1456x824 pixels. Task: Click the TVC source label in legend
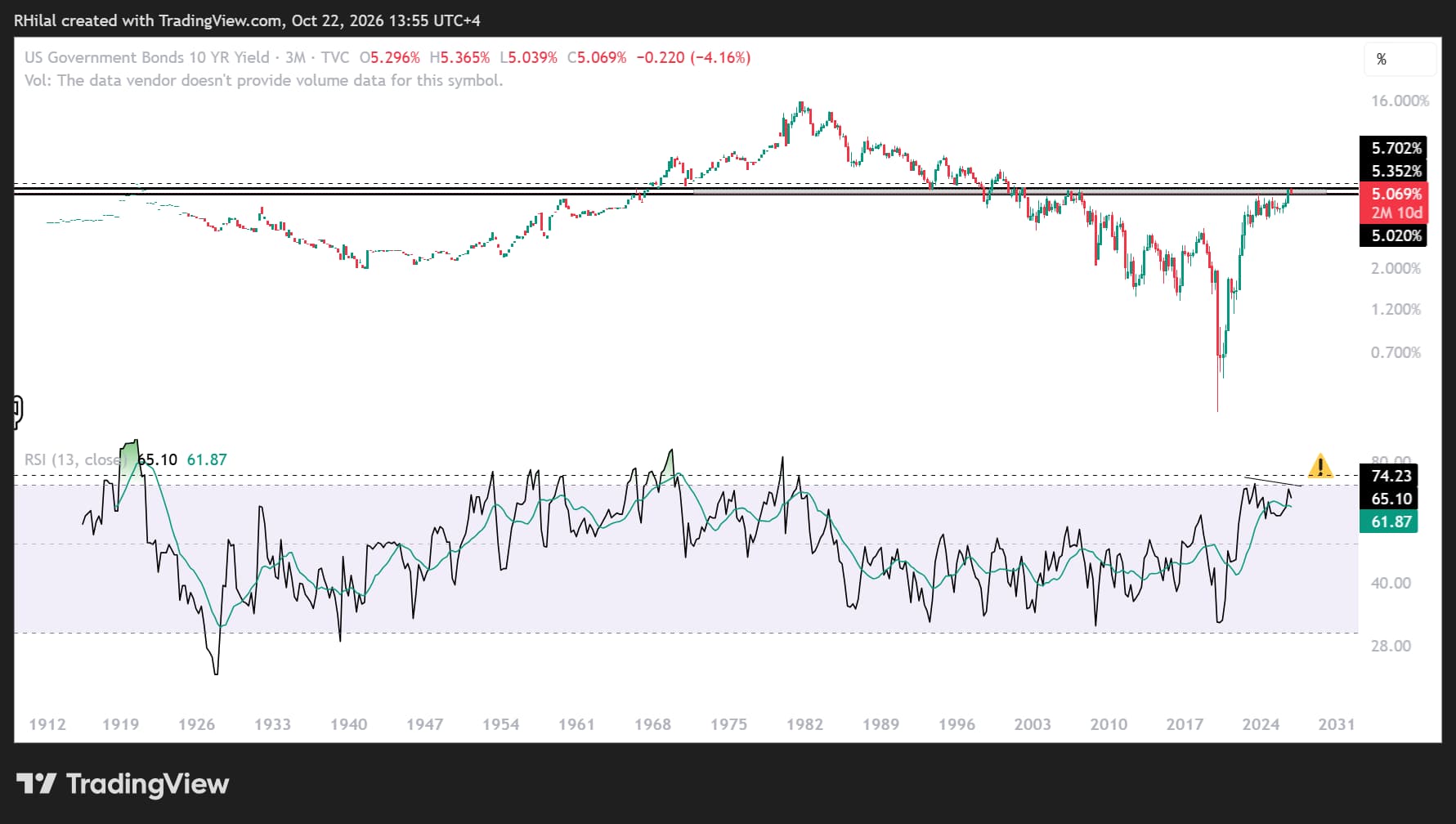[x=335, y=57]
